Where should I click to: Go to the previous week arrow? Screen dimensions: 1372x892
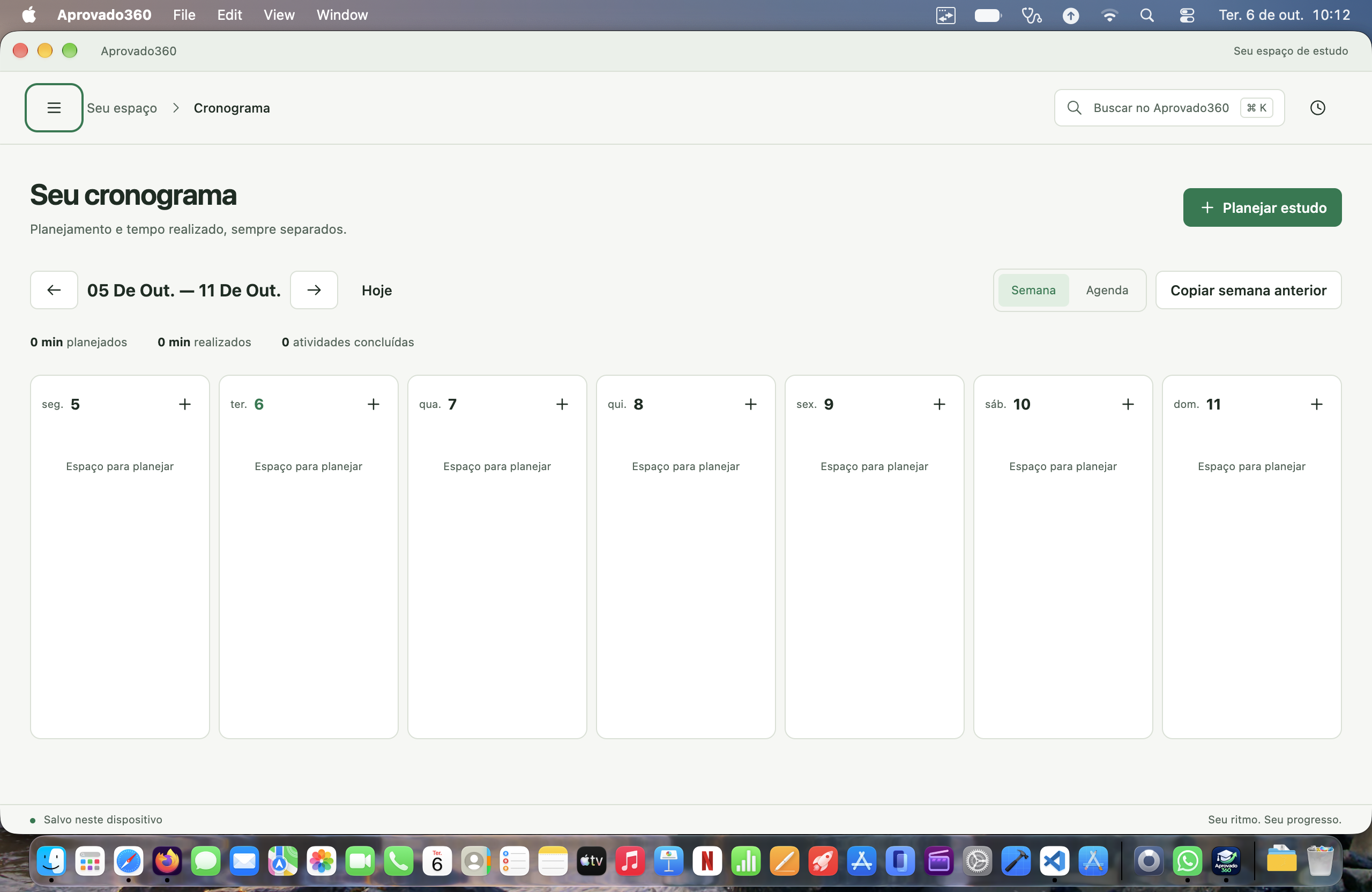(x=54, y=290)
